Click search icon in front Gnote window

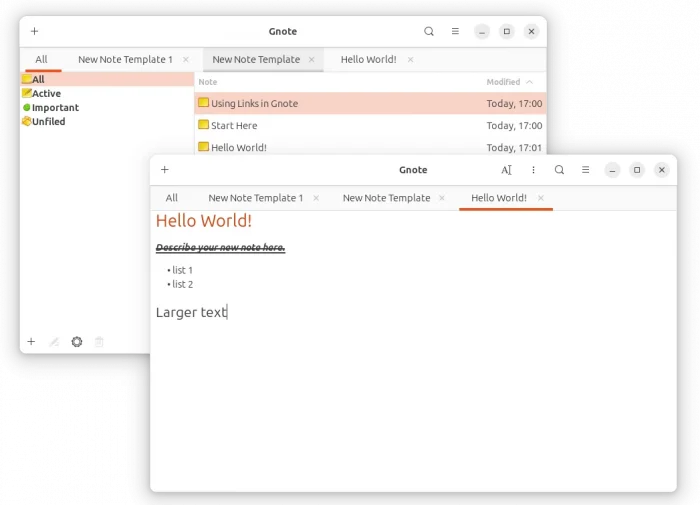pyautogui.click(x=560, y=170)
